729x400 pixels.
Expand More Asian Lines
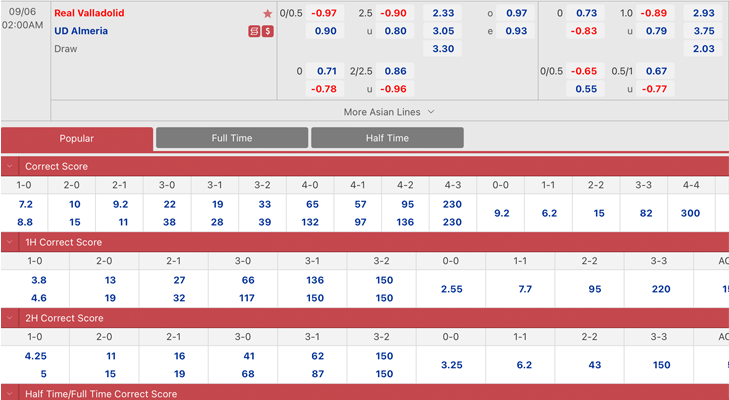(x=389, y=112)
